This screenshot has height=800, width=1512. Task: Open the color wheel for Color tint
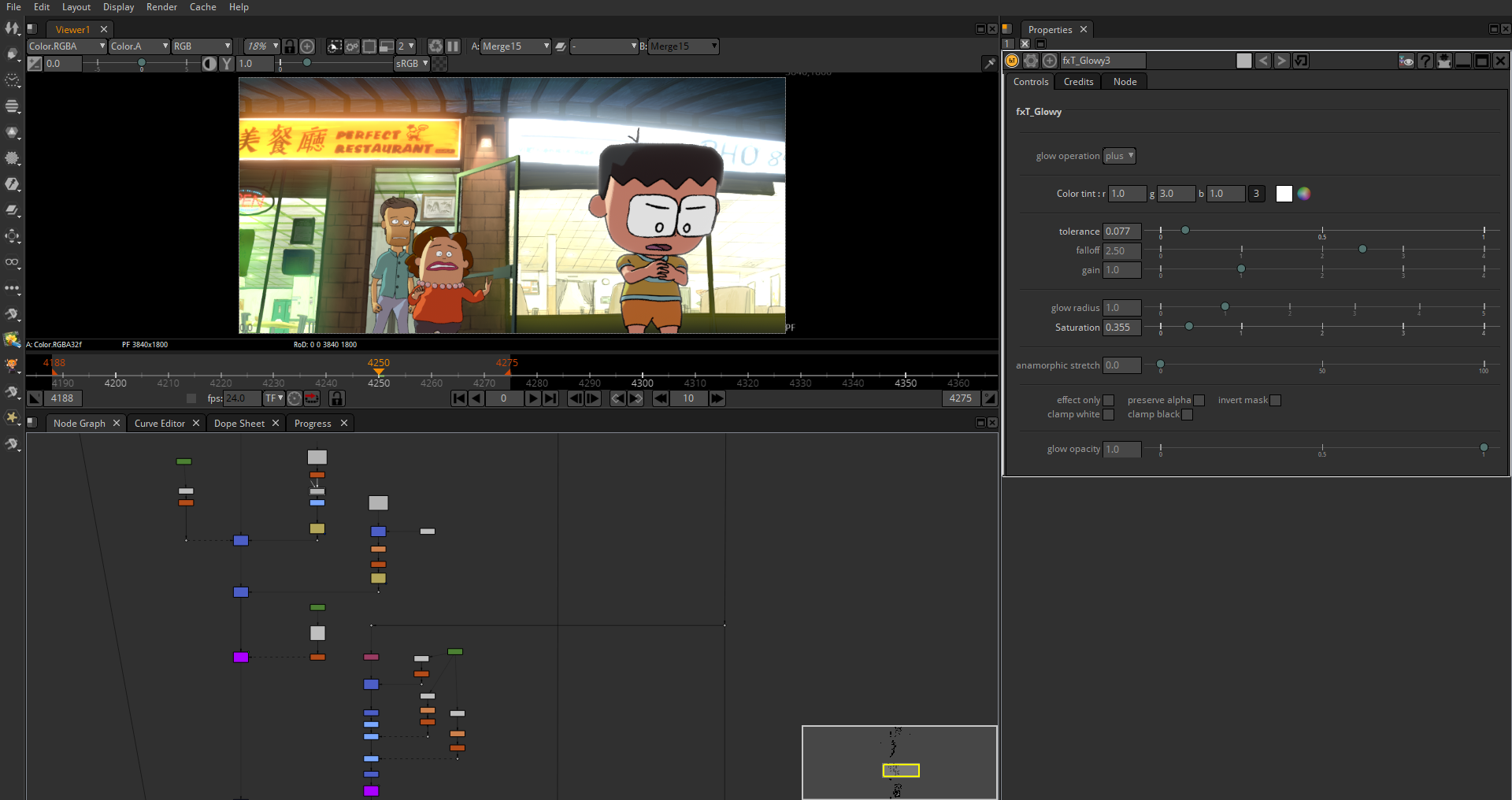1304,194
